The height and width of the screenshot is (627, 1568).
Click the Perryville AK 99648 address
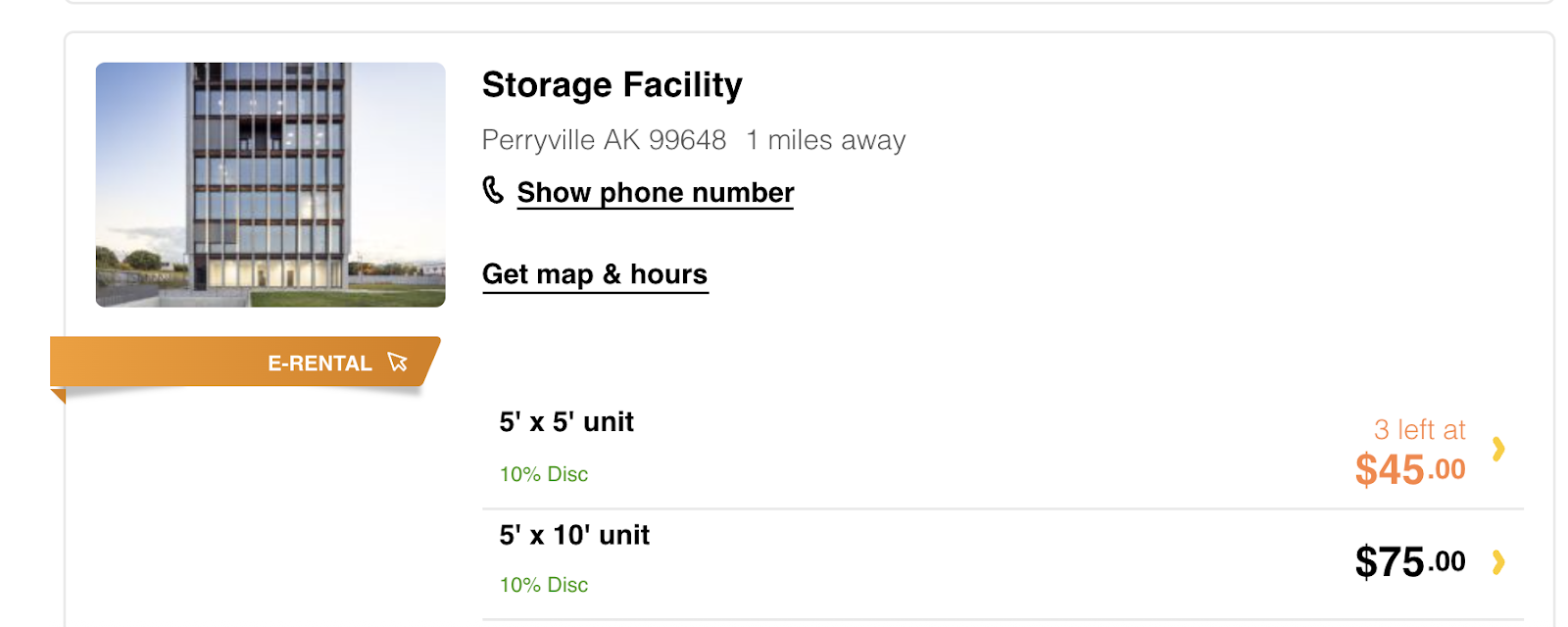604,140
